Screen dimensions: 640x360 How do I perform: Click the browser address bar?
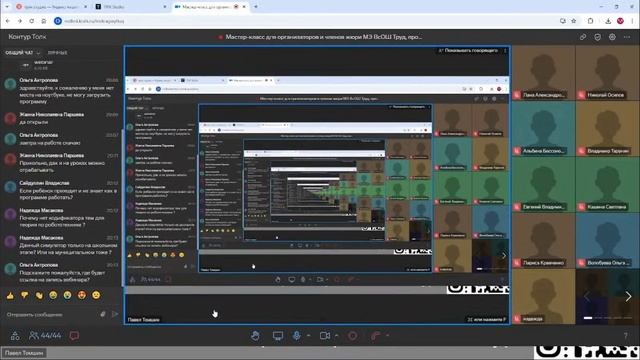pos(306,21)
